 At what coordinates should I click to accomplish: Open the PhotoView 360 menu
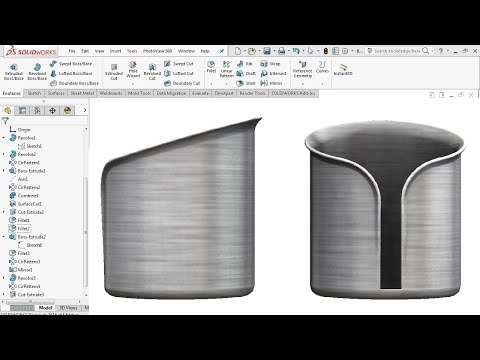point(157,51)
